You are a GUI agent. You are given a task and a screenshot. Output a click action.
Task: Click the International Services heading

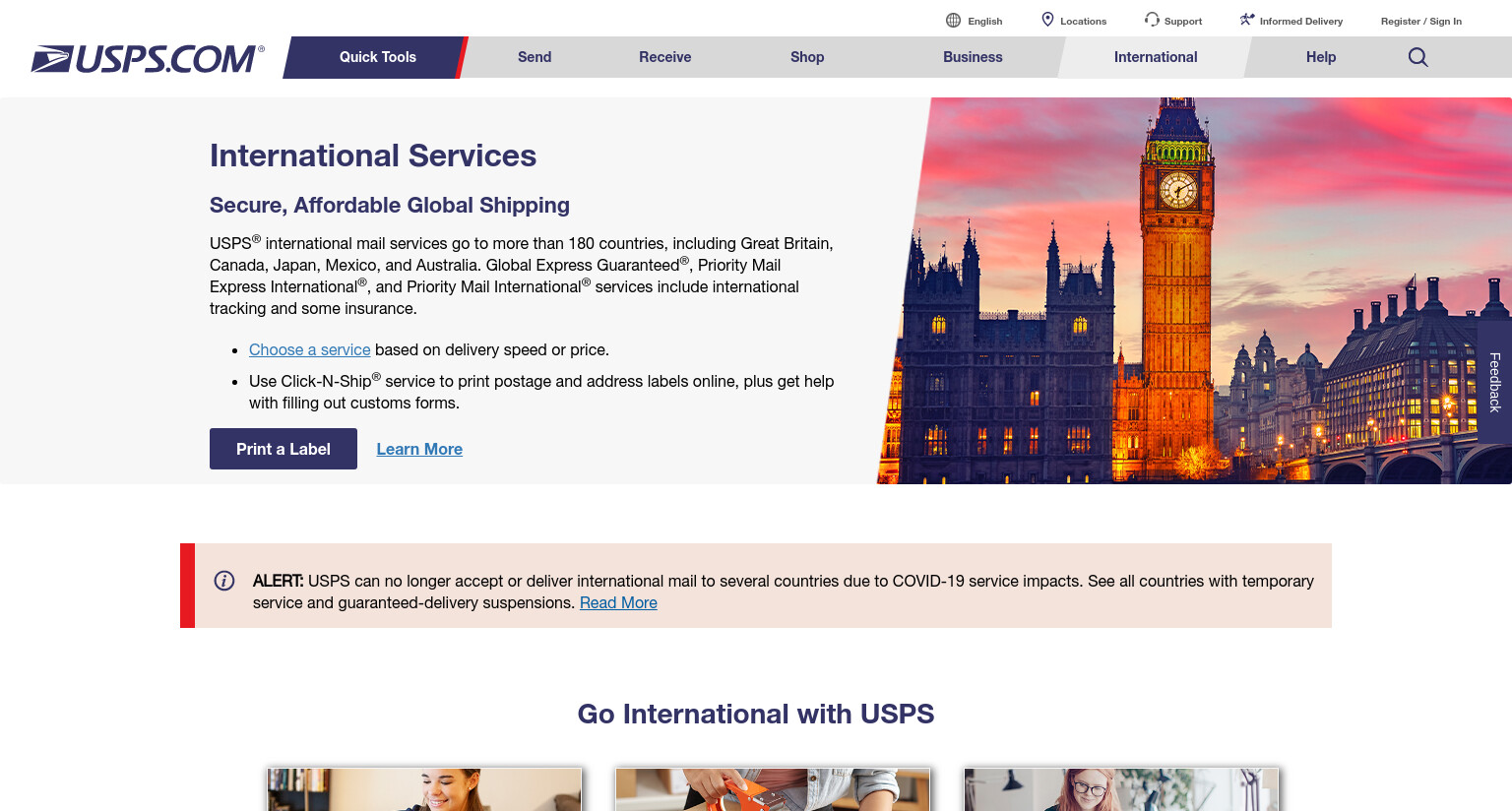[x=373, y=156]
